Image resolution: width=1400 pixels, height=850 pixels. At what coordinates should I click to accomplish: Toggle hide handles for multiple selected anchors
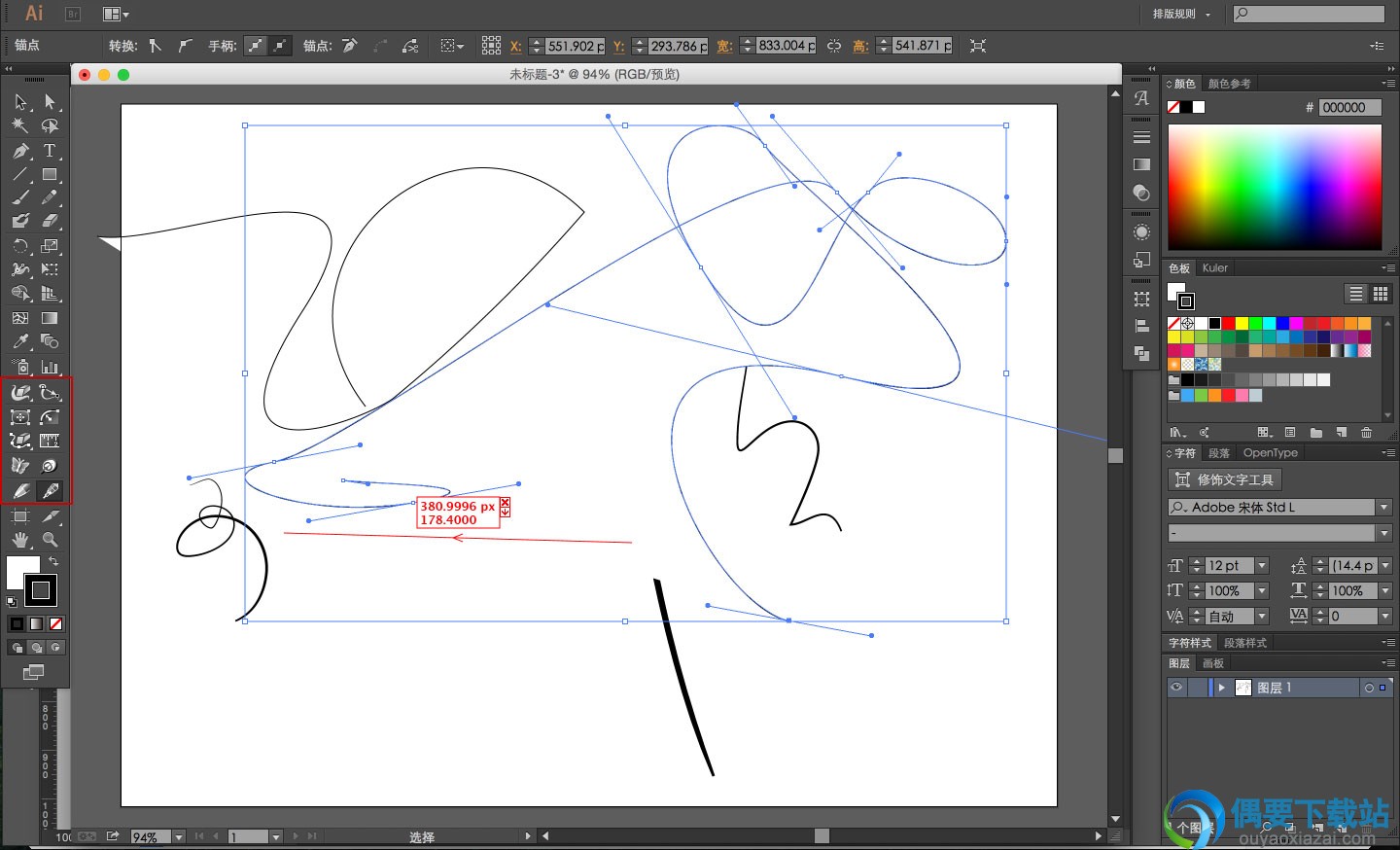[280, 46]
